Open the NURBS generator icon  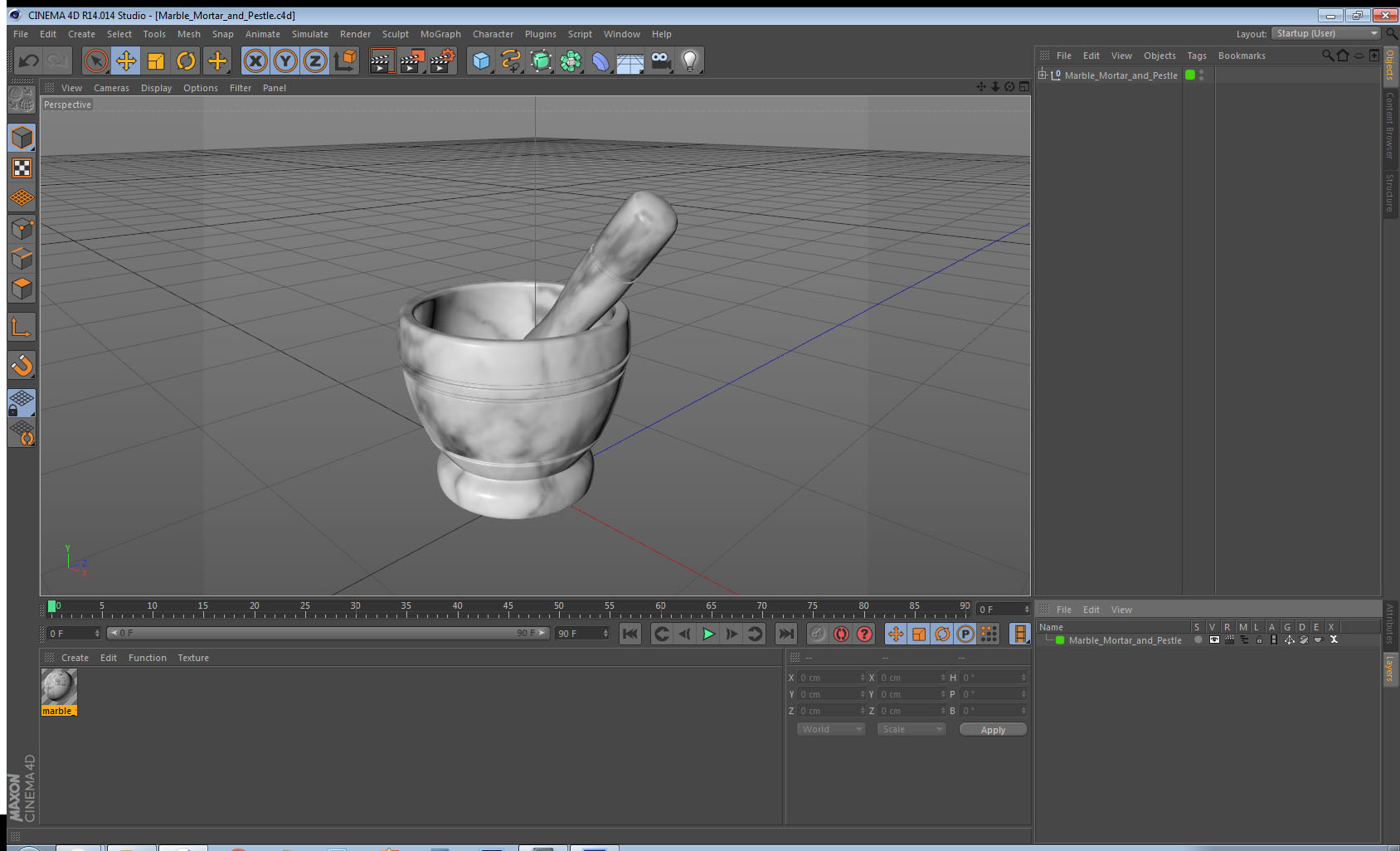tap(541, 61)
